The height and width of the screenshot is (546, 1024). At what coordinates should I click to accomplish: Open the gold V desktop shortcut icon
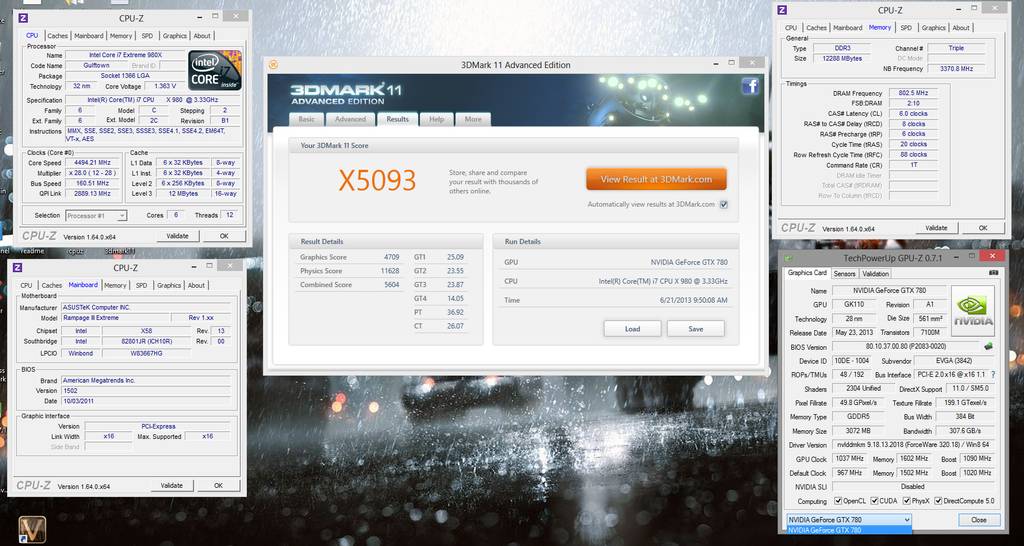pos(32,529)
